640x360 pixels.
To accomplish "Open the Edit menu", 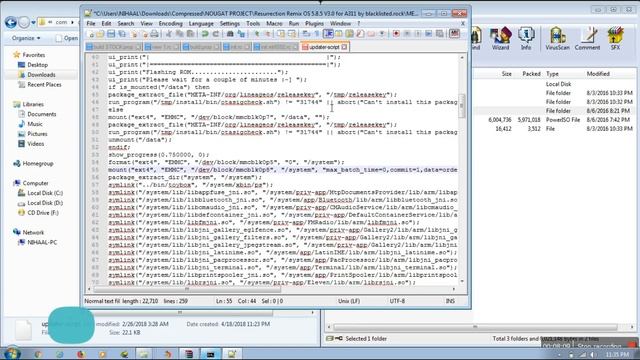I will coord(106,24).
